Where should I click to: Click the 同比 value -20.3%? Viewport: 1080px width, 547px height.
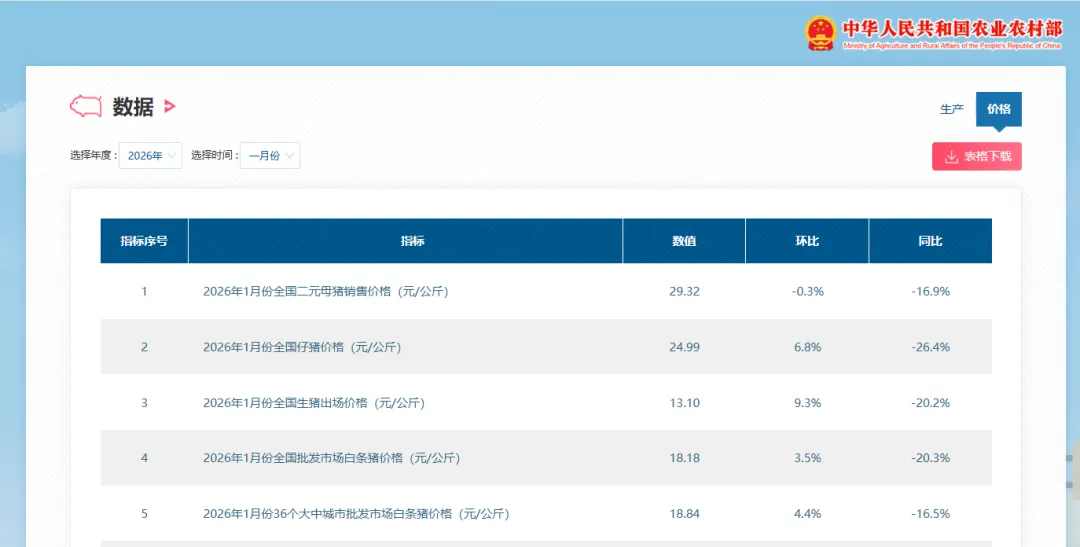[931, 458]
